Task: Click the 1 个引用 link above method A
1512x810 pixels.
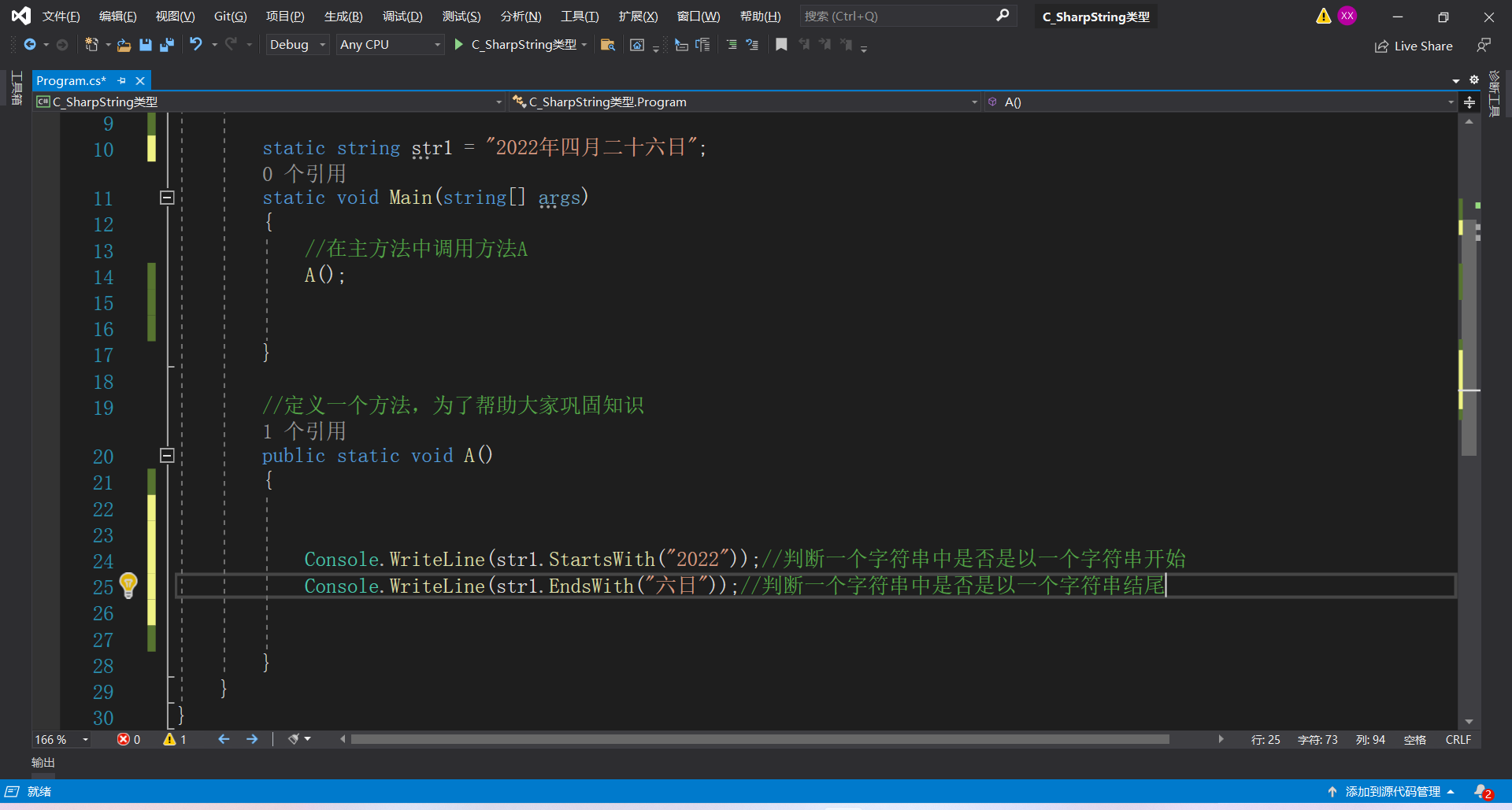Action: click(x=305, y=431)
